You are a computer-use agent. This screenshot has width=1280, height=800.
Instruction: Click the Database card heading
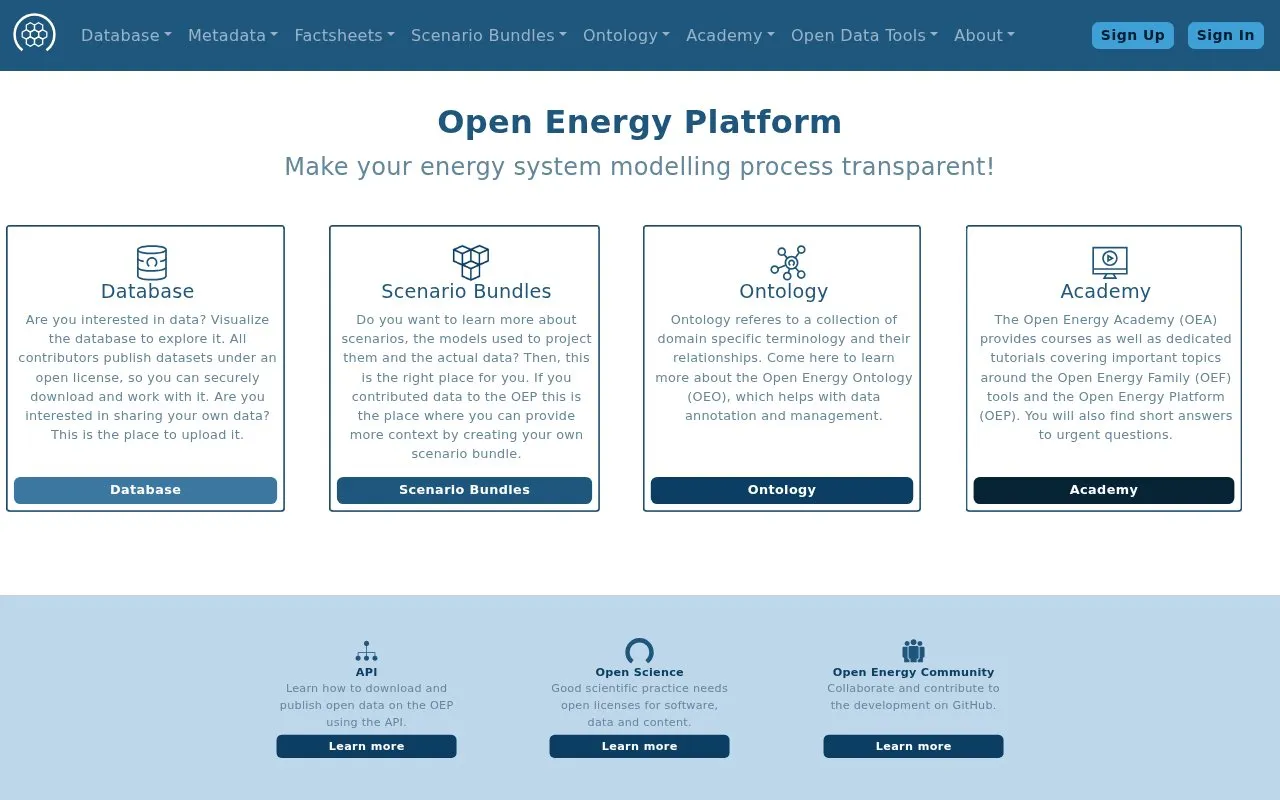click(147, 291)
